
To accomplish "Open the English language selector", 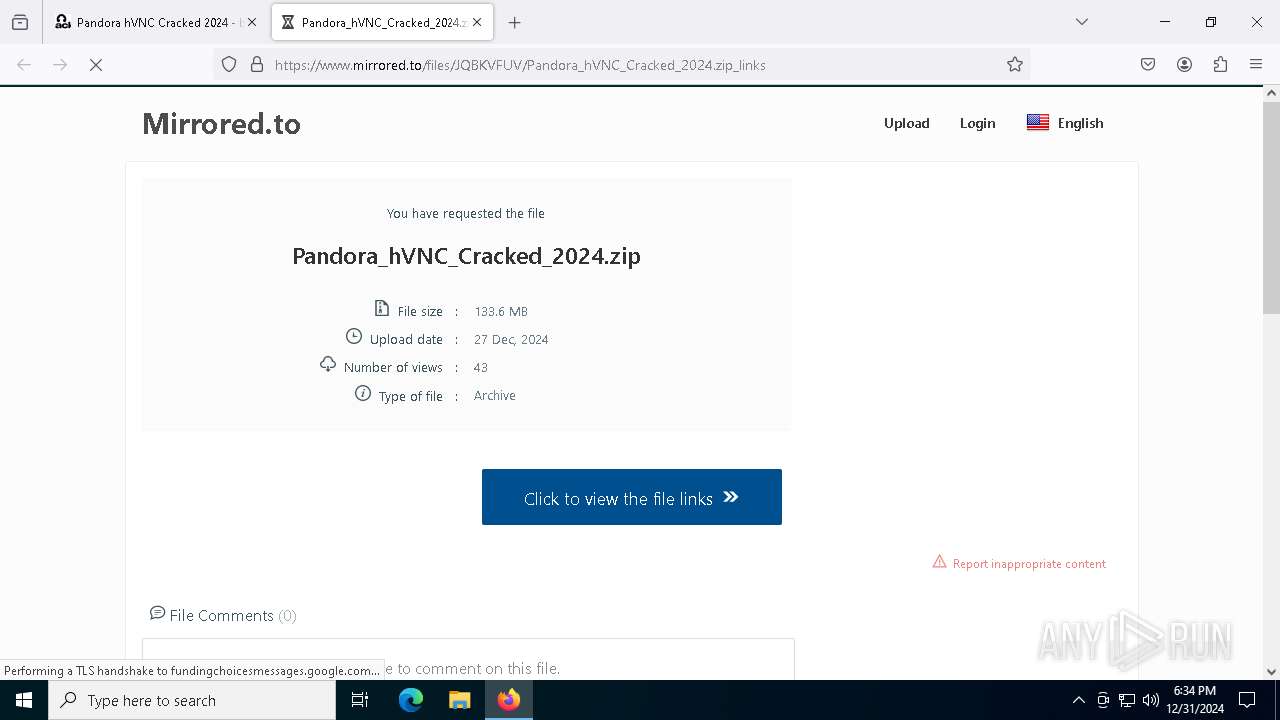I will [x=1065, y=123].
